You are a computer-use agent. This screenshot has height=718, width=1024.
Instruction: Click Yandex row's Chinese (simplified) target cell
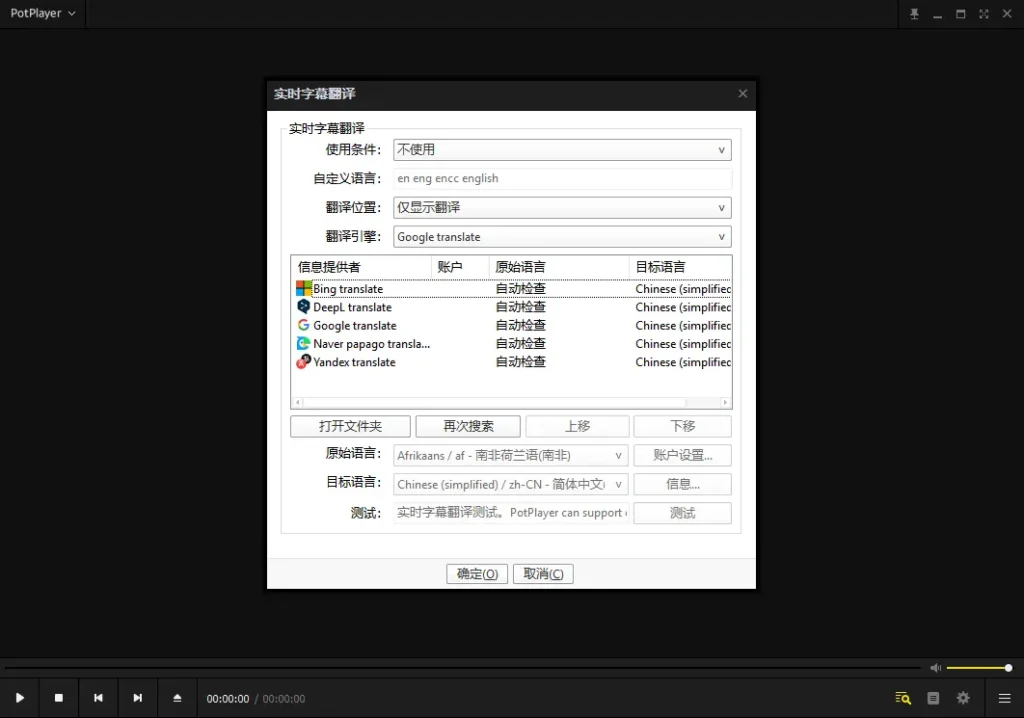tap(682, 362)
